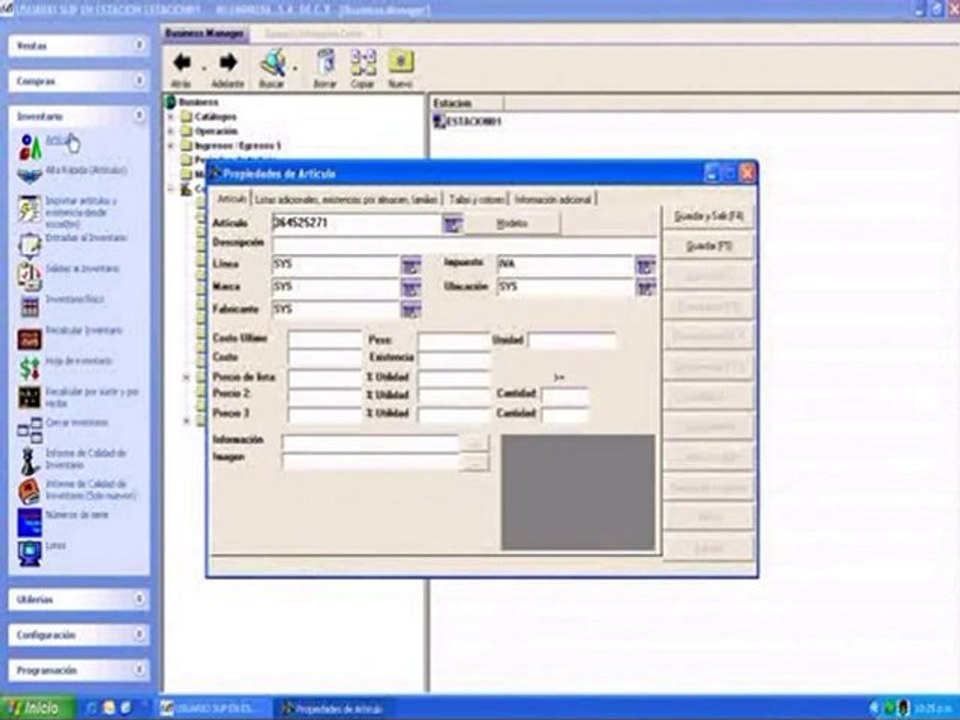Click the Copiar copy toolbar icon
Viewport: 960px width, 720px height.
[x=362, y=62]
